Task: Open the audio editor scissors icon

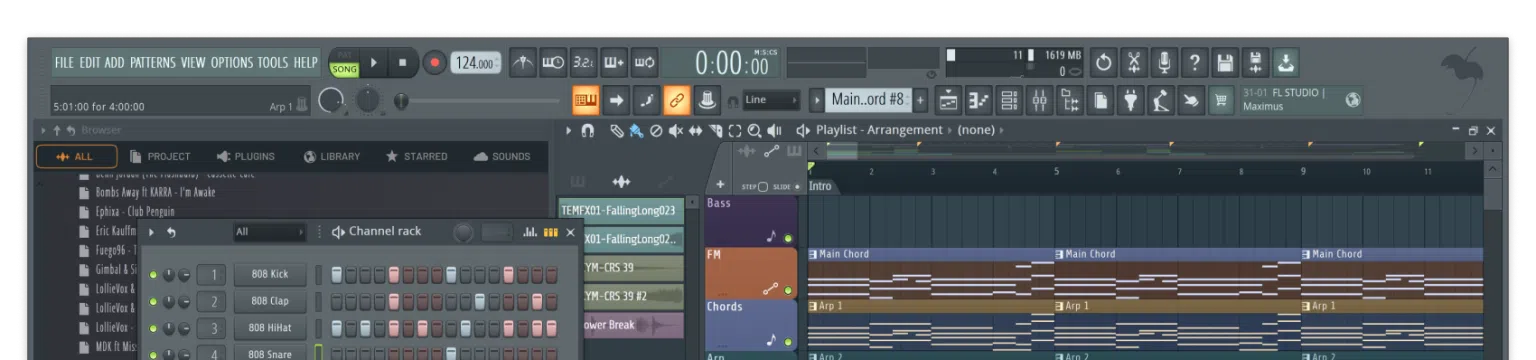Action: [x=1133, y=63]
